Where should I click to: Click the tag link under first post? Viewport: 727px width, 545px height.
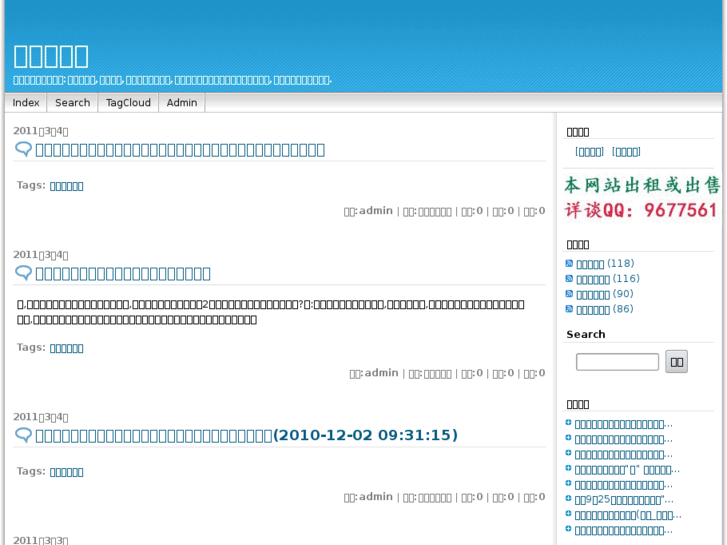pos(67,186)
